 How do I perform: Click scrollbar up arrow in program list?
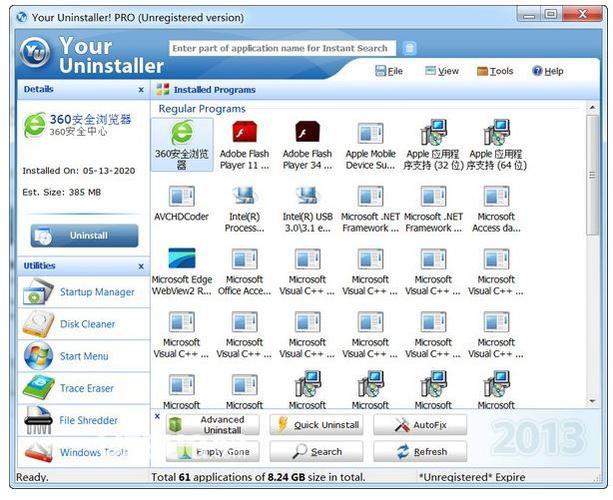592,108
